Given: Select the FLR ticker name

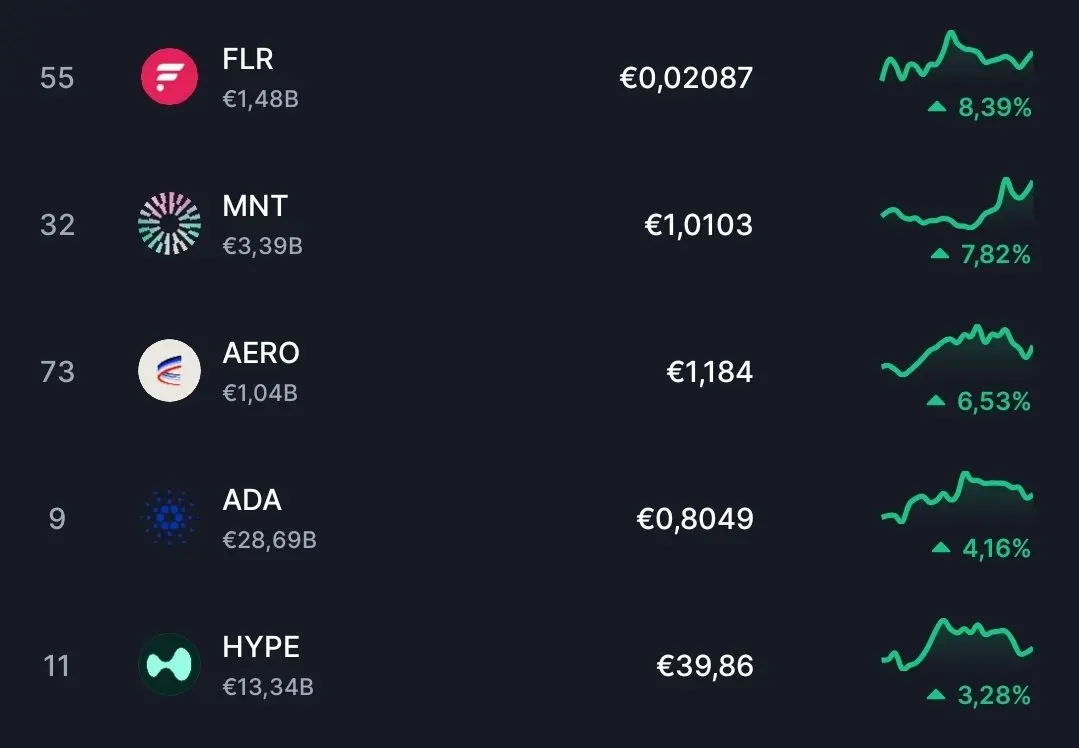Looking at the screenshot, I should click(248, 59).
